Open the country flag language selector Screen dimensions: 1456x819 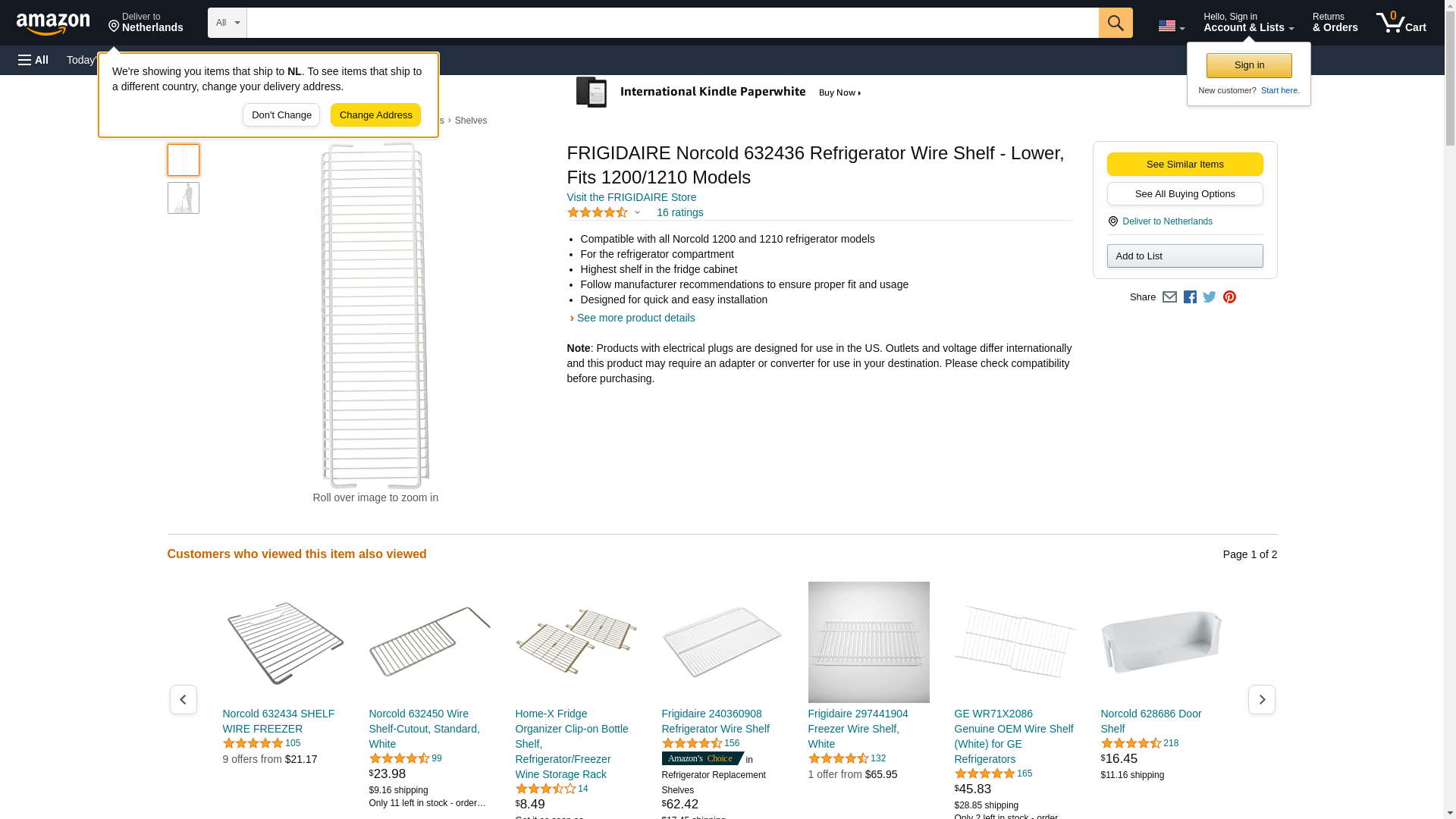coord(1171,26)
